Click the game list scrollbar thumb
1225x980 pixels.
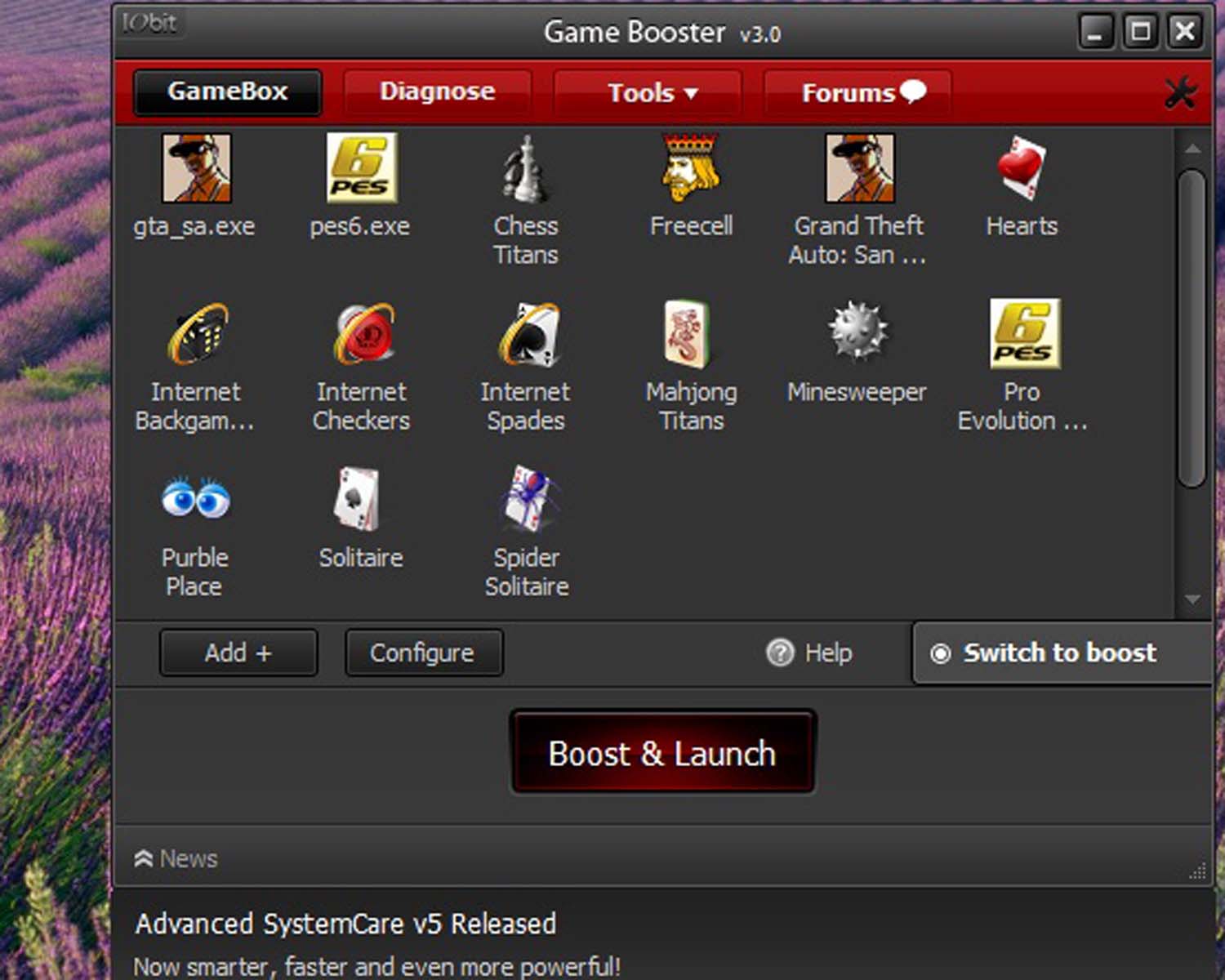[1192, 328]
